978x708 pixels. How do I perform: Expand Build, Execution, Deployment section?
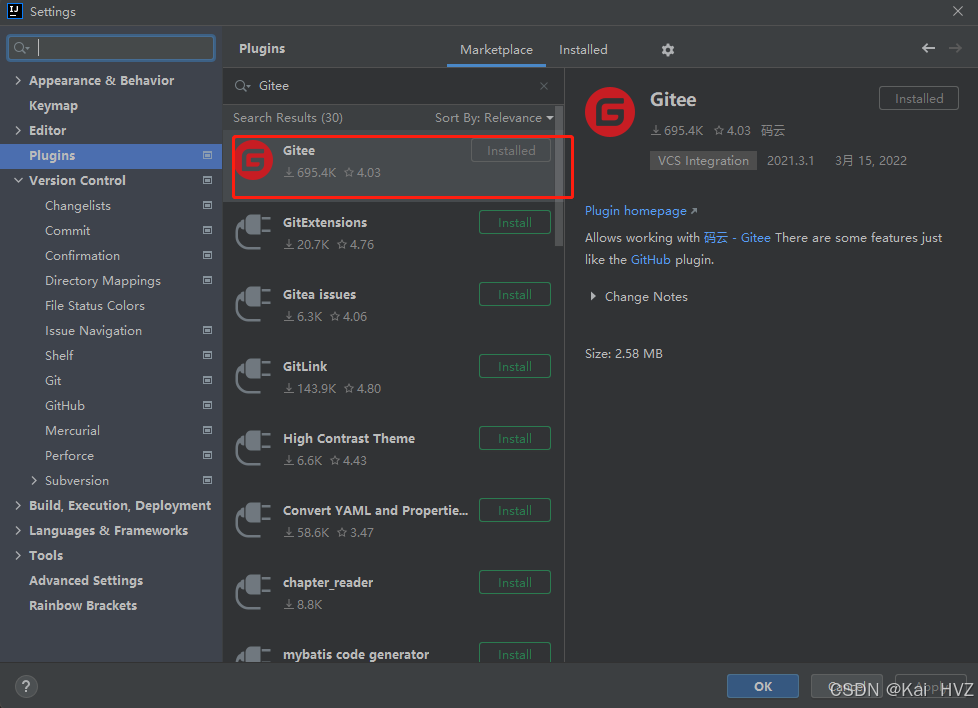click(x=18, y=505)
